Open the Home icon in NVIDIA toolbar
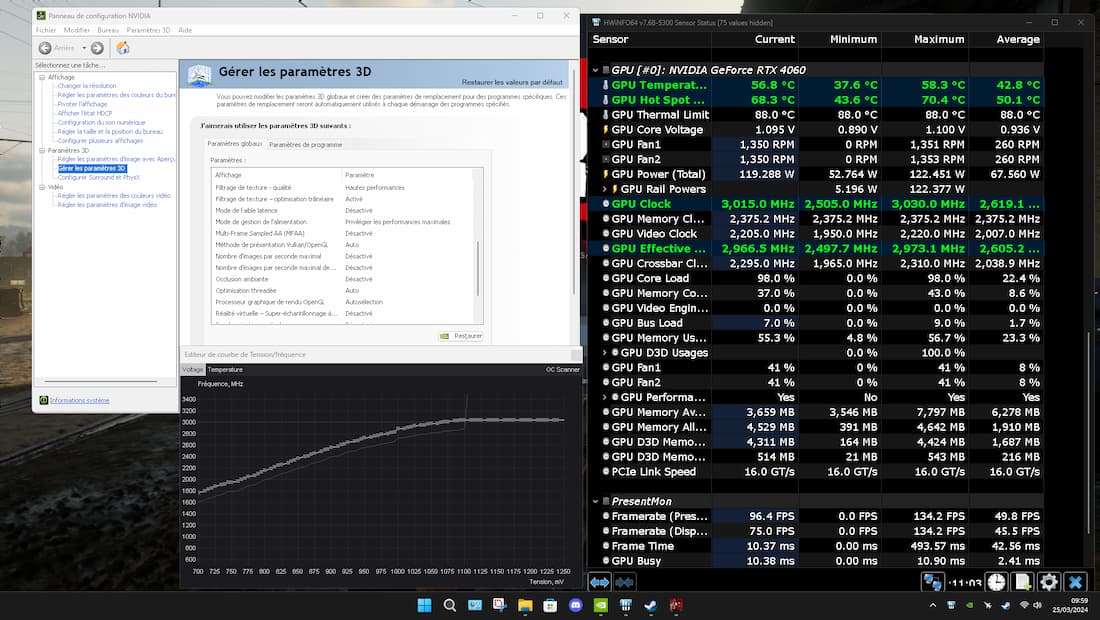This screenshot has width=1100, height=620. pyautogui.click(x=123, y=48)
